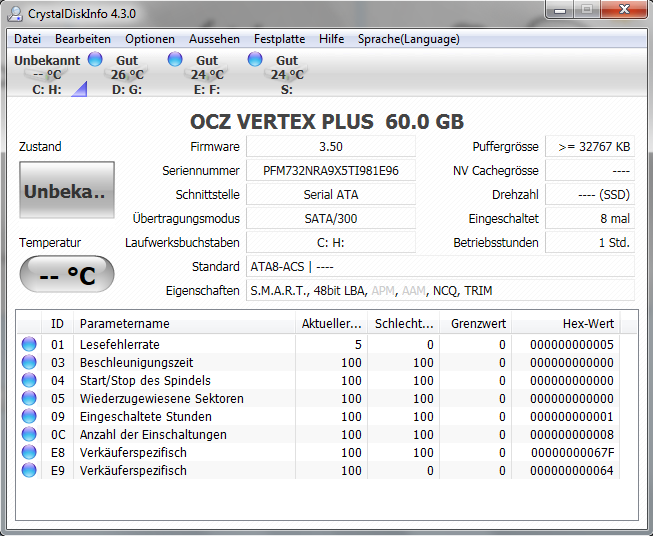This screenshot has height=536, width=653.
Task: Open the Festplatte menu
Action: click(279, 39)
